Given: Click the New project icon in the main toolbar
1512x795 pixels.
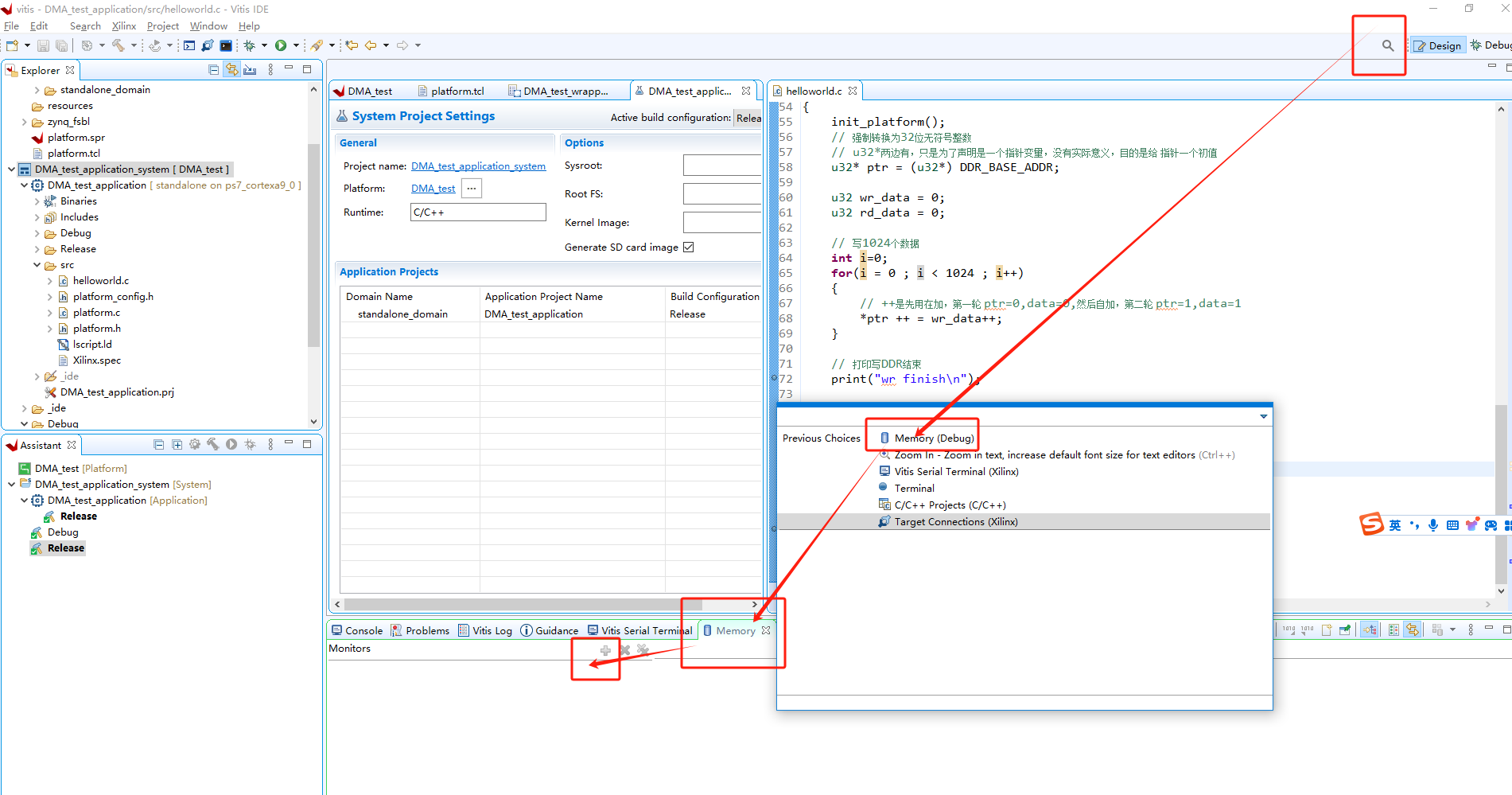Looking at the screenshot, I should click(x=12, y=45).
